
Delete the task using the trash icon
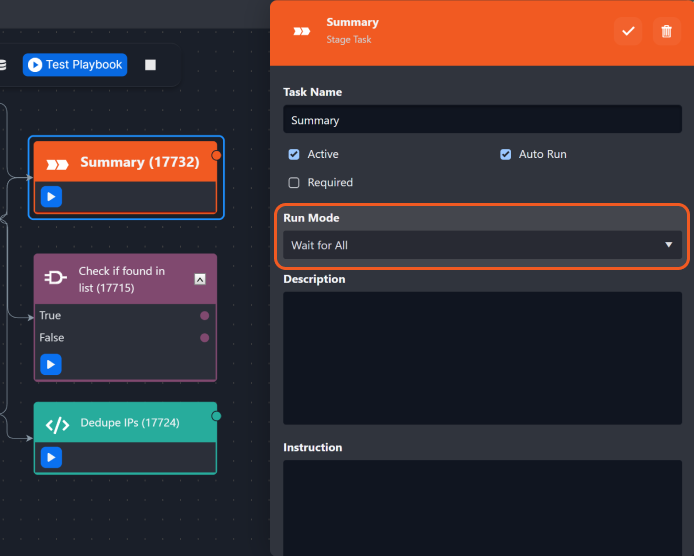(x=666, y=31)
